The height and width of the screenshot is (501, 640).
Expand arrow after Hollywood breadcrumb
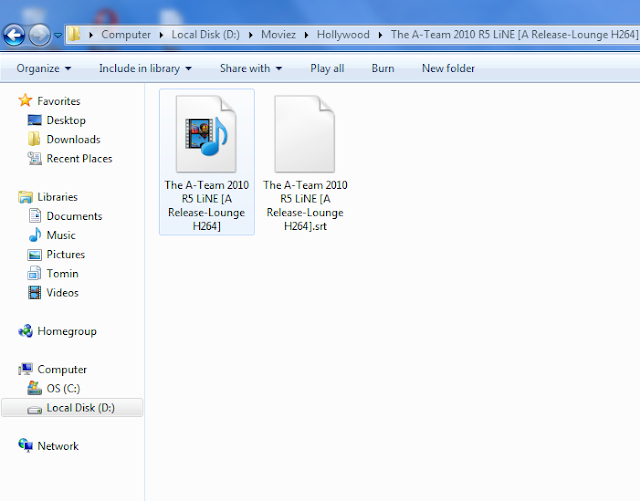(380, 35)
